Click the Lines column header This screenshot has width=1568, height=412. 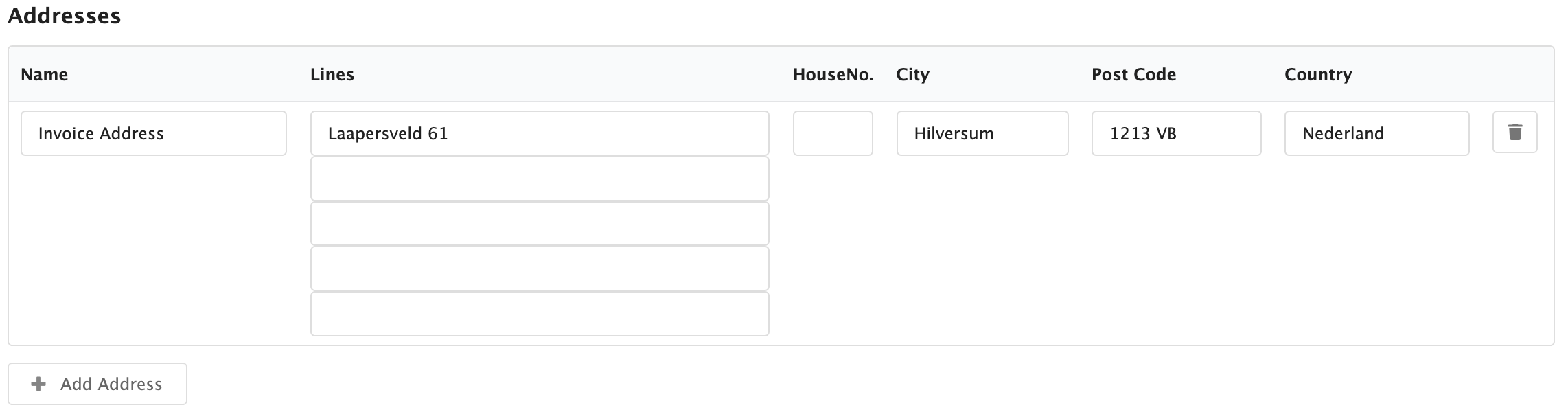tap(332, 74)
